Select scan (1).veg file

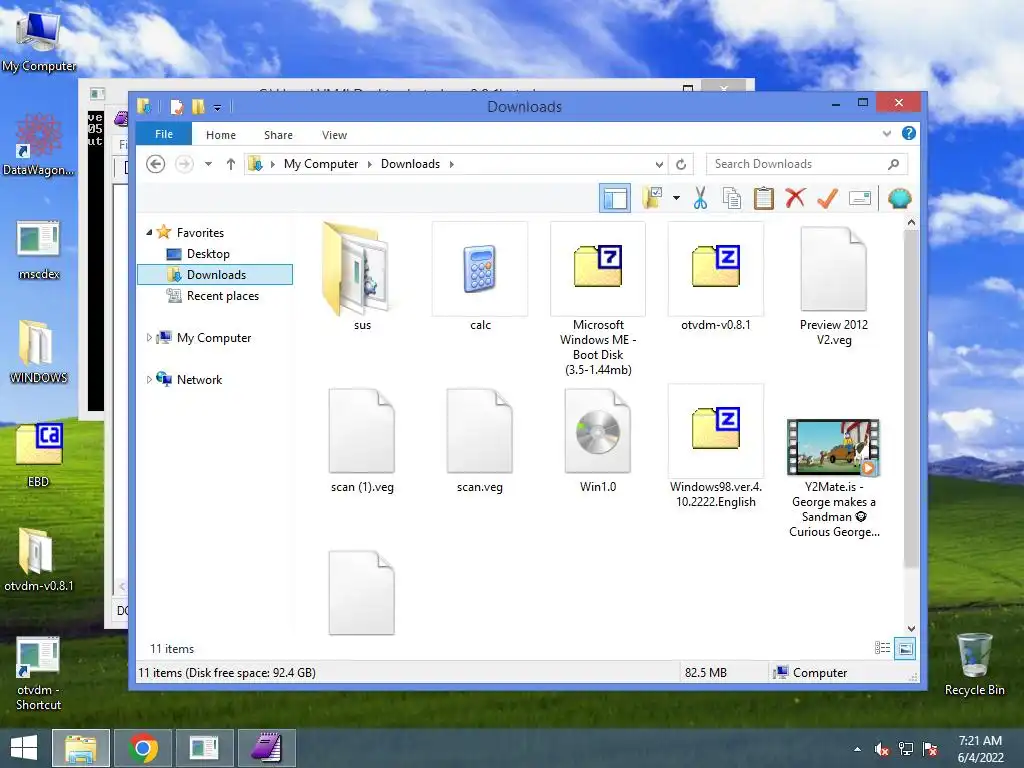pyautogui.click(x=362, y=440)
